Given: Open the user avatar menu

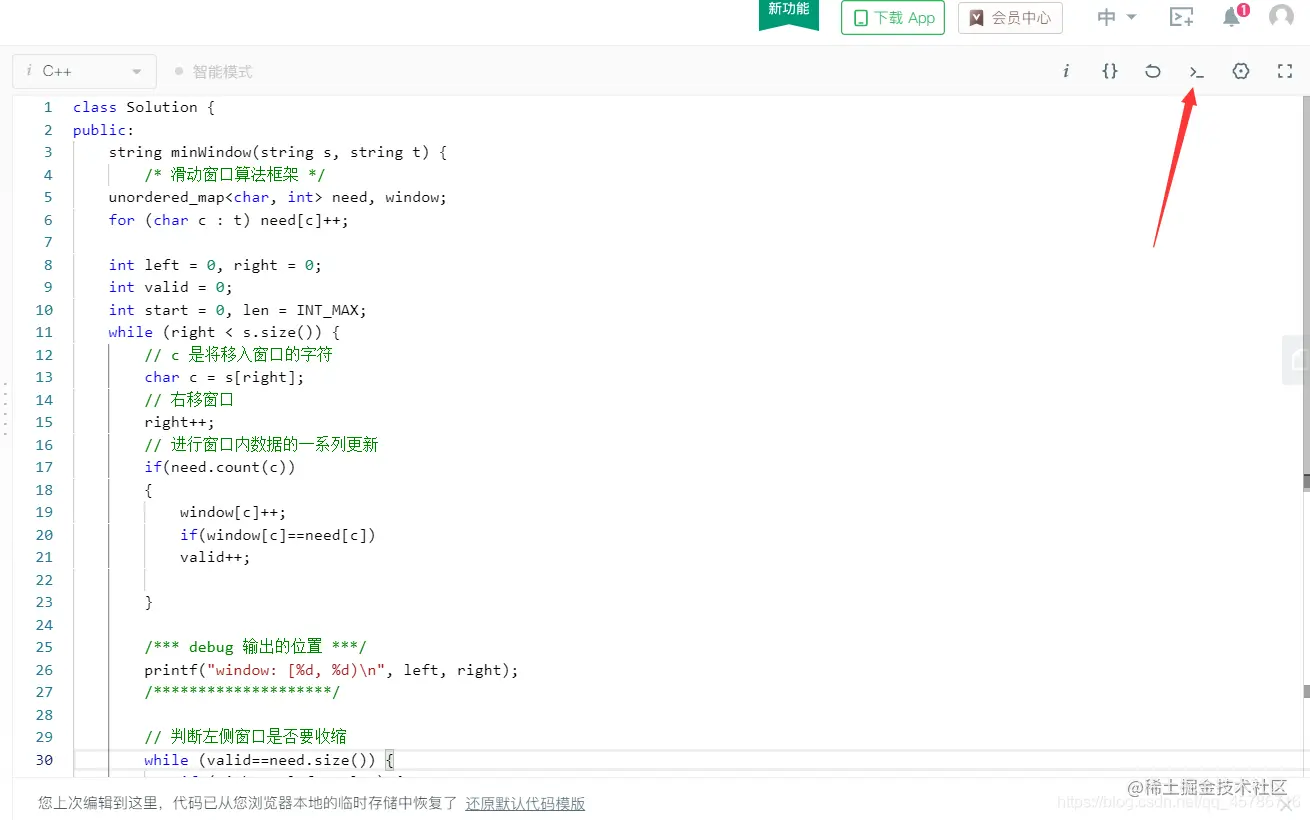Looking at the screenshot, I should (x=1281, y=16).
